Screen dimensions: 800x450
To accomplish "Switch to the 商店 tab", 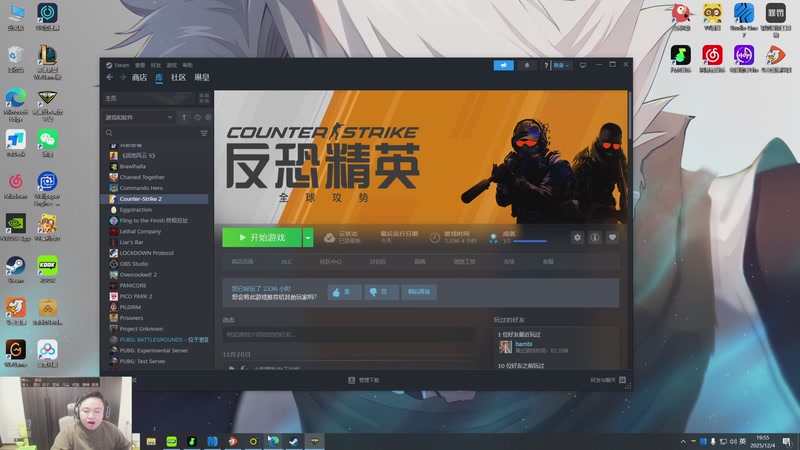I will 139,78.
